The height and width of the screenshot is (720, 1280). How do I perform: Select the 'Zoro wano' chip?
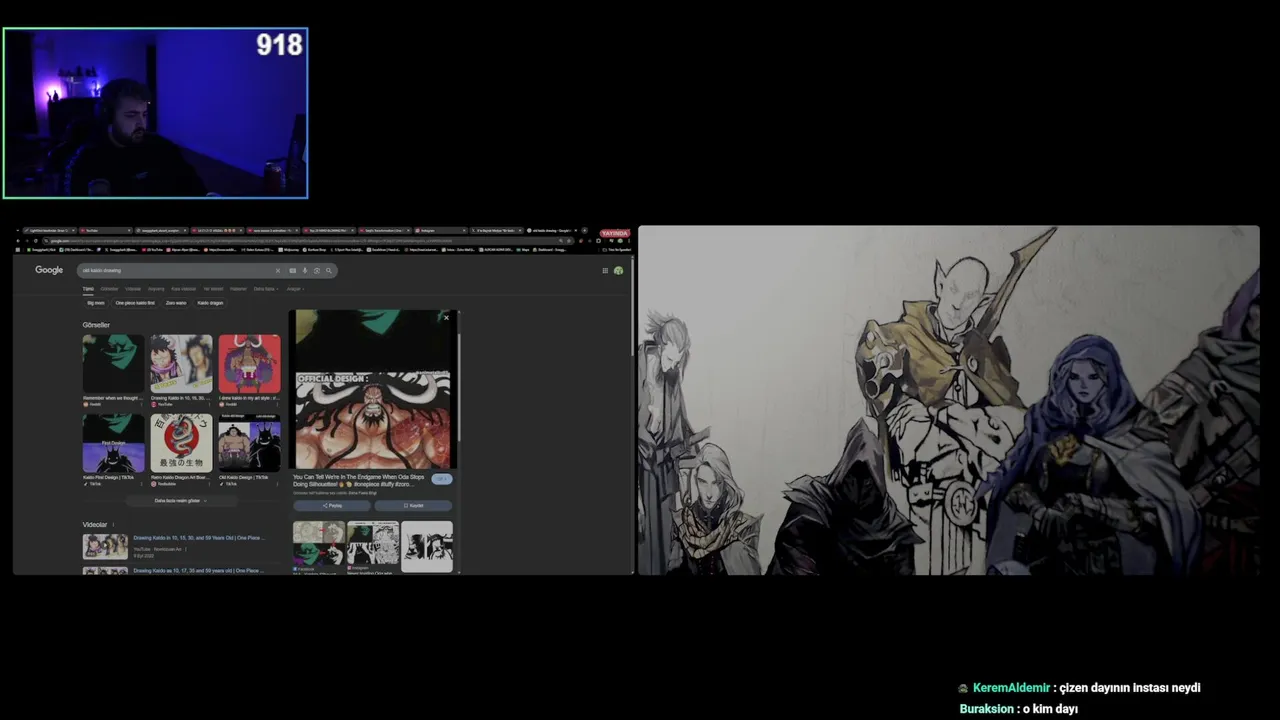(176, 303)
